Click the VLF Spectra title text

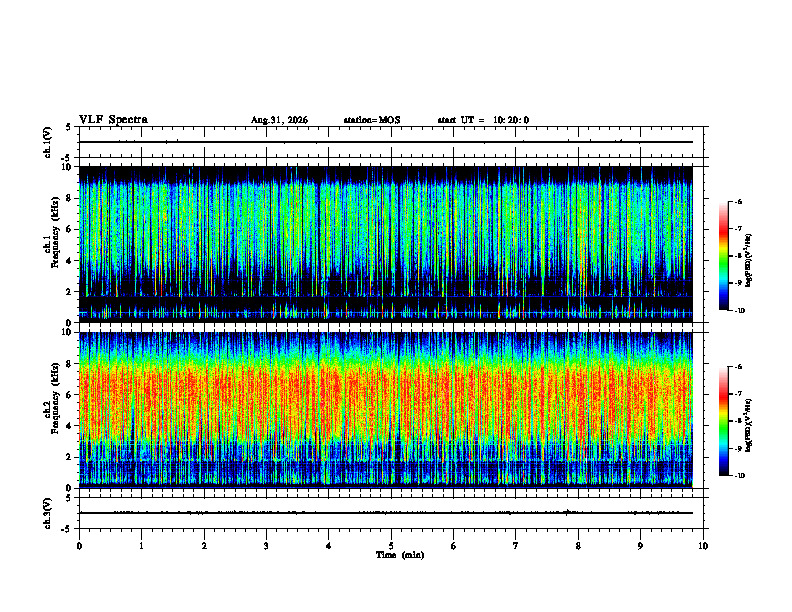[113, 120]
